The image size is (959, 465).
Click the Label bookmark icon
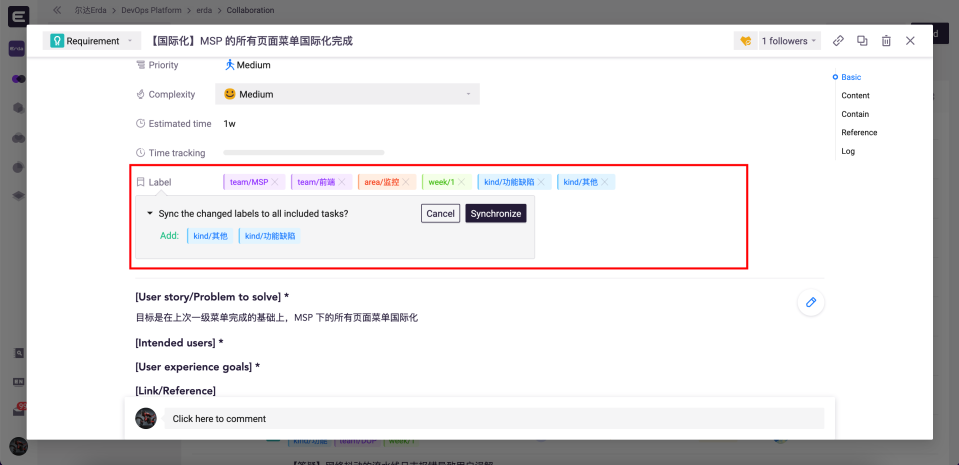click(140, 182)
